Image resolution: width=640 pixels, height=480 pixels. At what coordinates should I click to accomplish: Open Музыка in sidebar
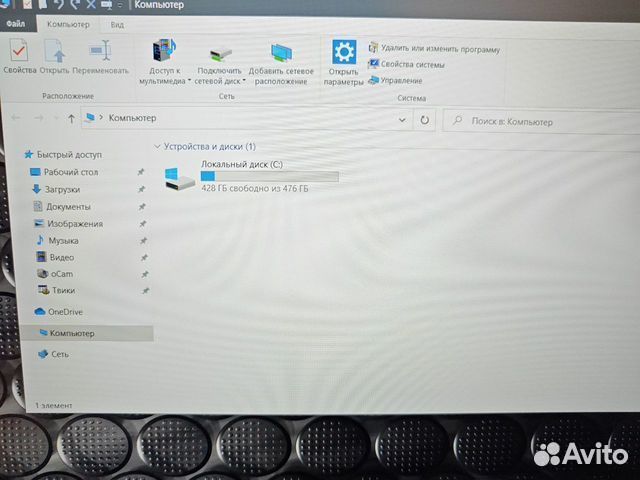point(57,240)
